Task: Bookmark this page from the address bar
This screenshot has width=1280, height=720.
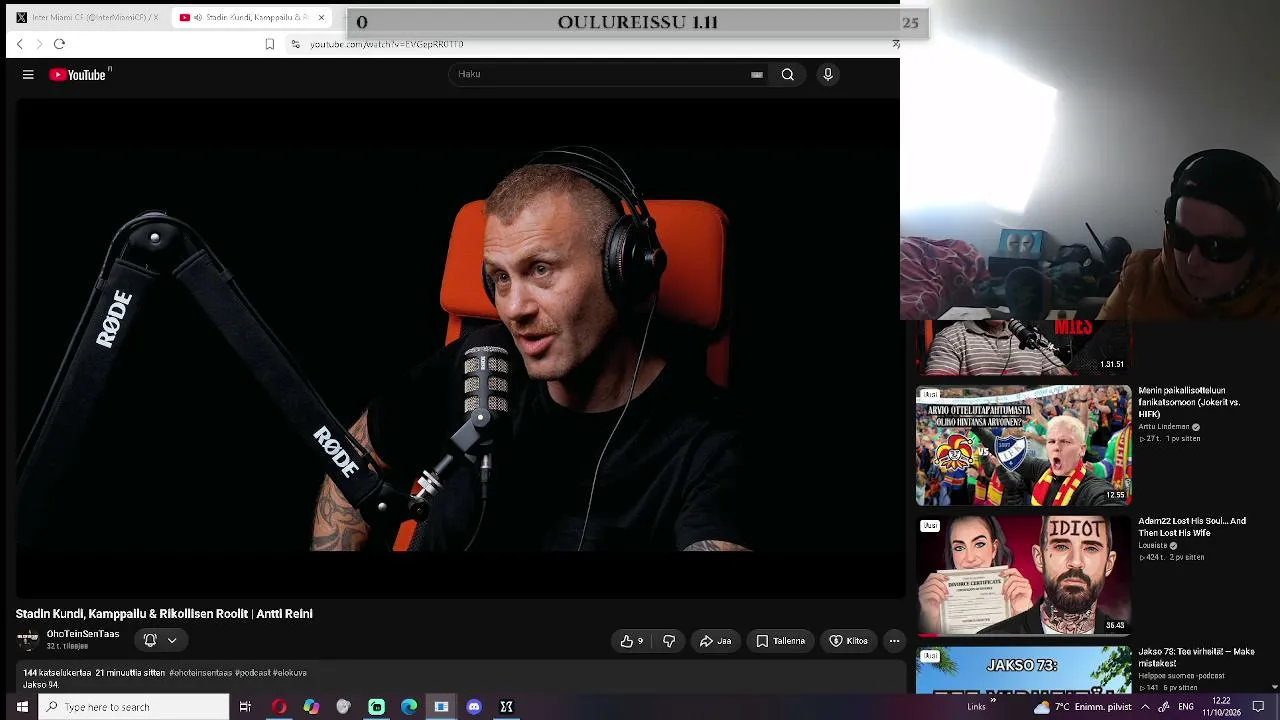Action: (270, 44)
